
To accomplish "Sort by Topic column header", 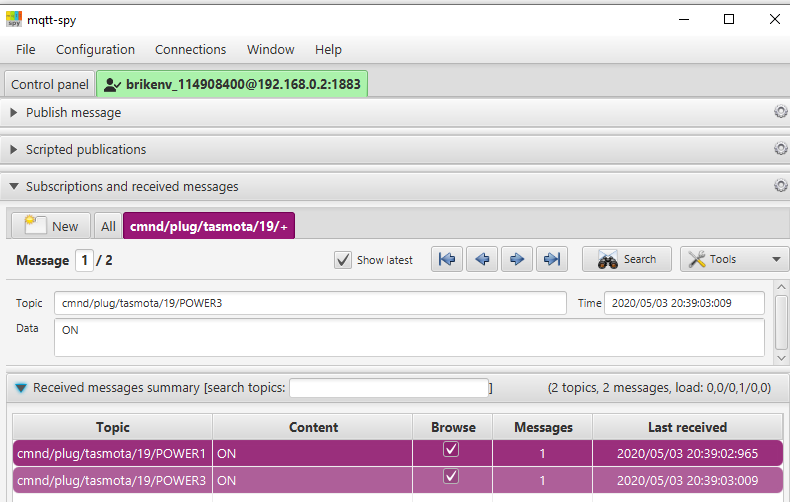I will [x=112, y=427].
